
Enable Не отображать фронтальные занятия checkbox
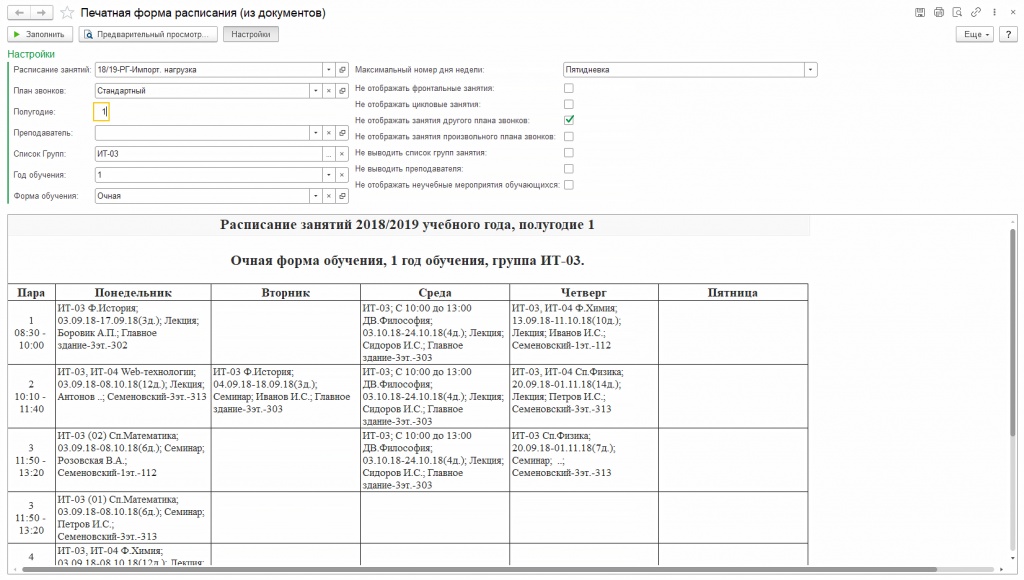click(569, 88)
